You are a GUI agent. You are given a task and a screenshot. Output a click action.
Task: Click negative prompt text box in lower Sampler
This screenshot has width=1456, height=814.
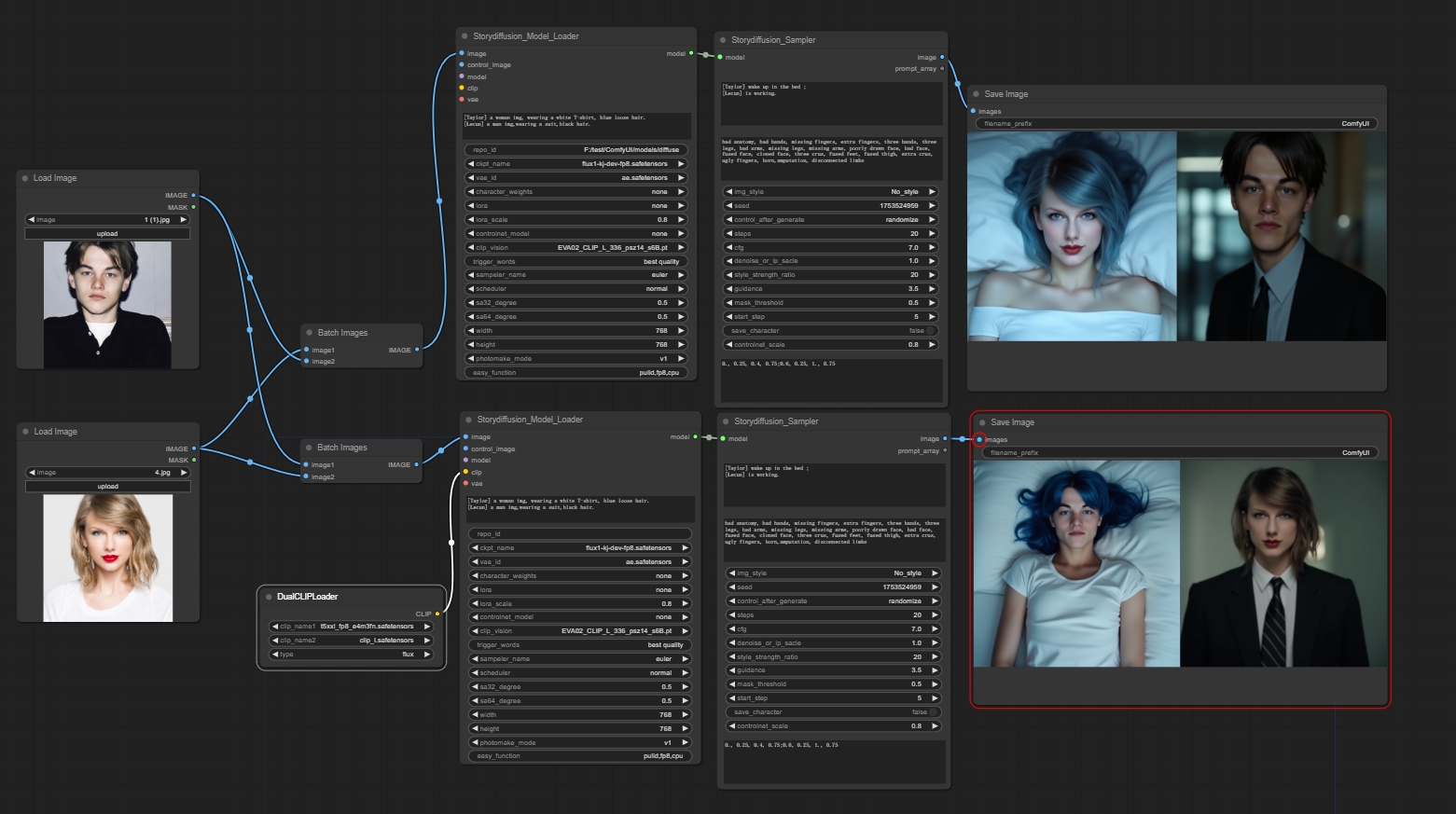pyautogui.click(x=834, y=539)
